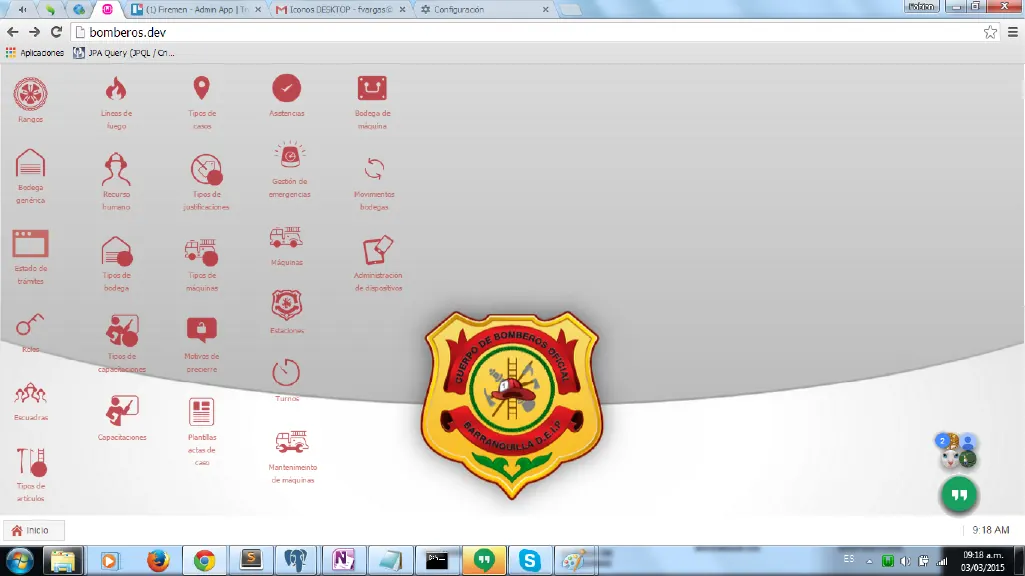
Task: Open the Roles key icon
Action: 30,325
